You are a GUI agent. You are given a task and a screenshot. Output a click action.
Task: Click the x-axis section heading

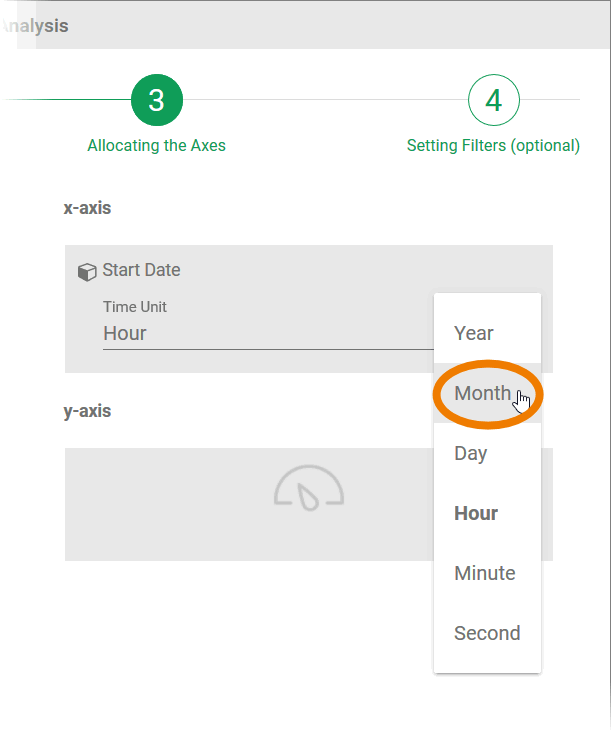pos(87,209)
